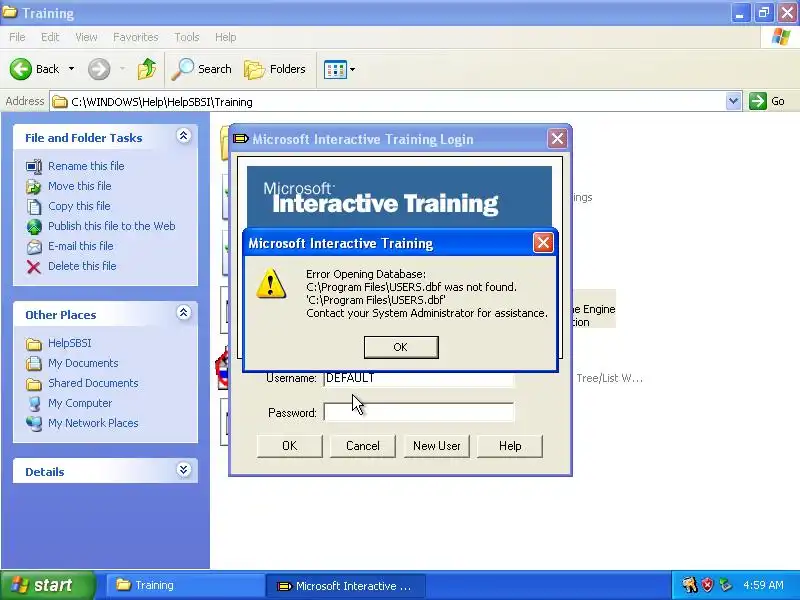Click the Go button beside address bar
This screenshot has width=800, height=600.
coord(767,101)
